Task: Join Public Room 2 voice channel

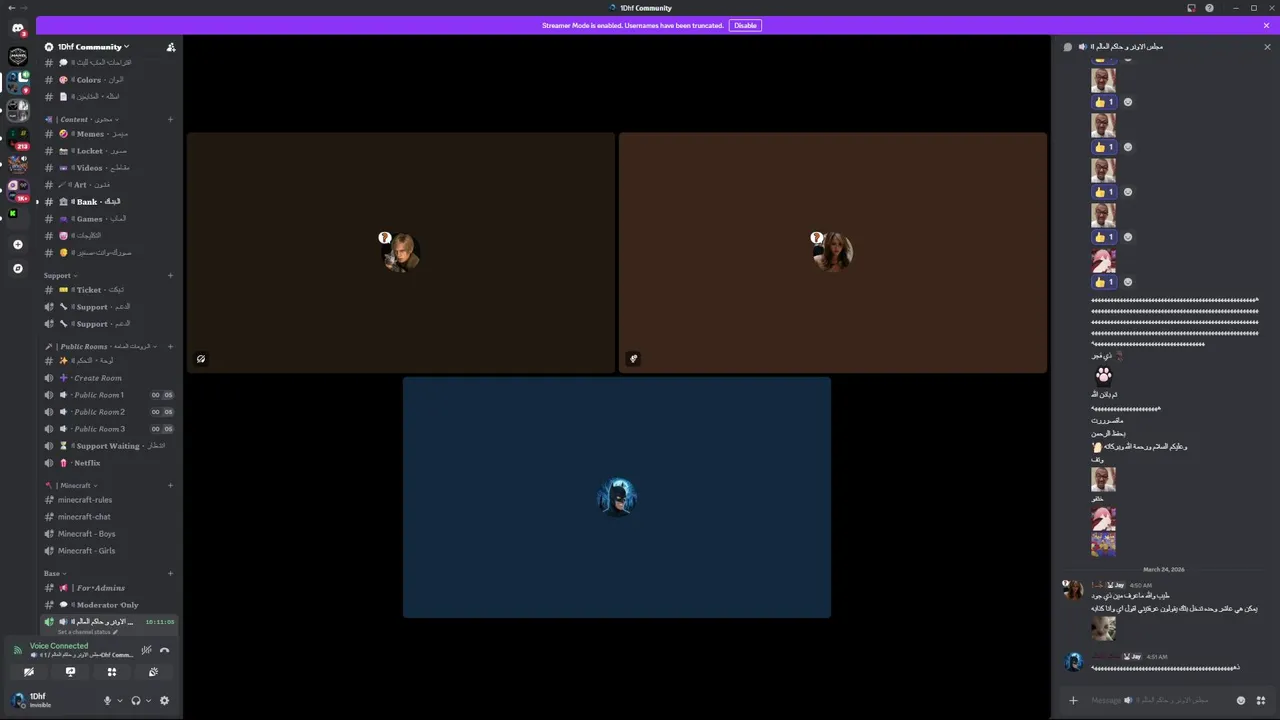Action: [109, 412]
